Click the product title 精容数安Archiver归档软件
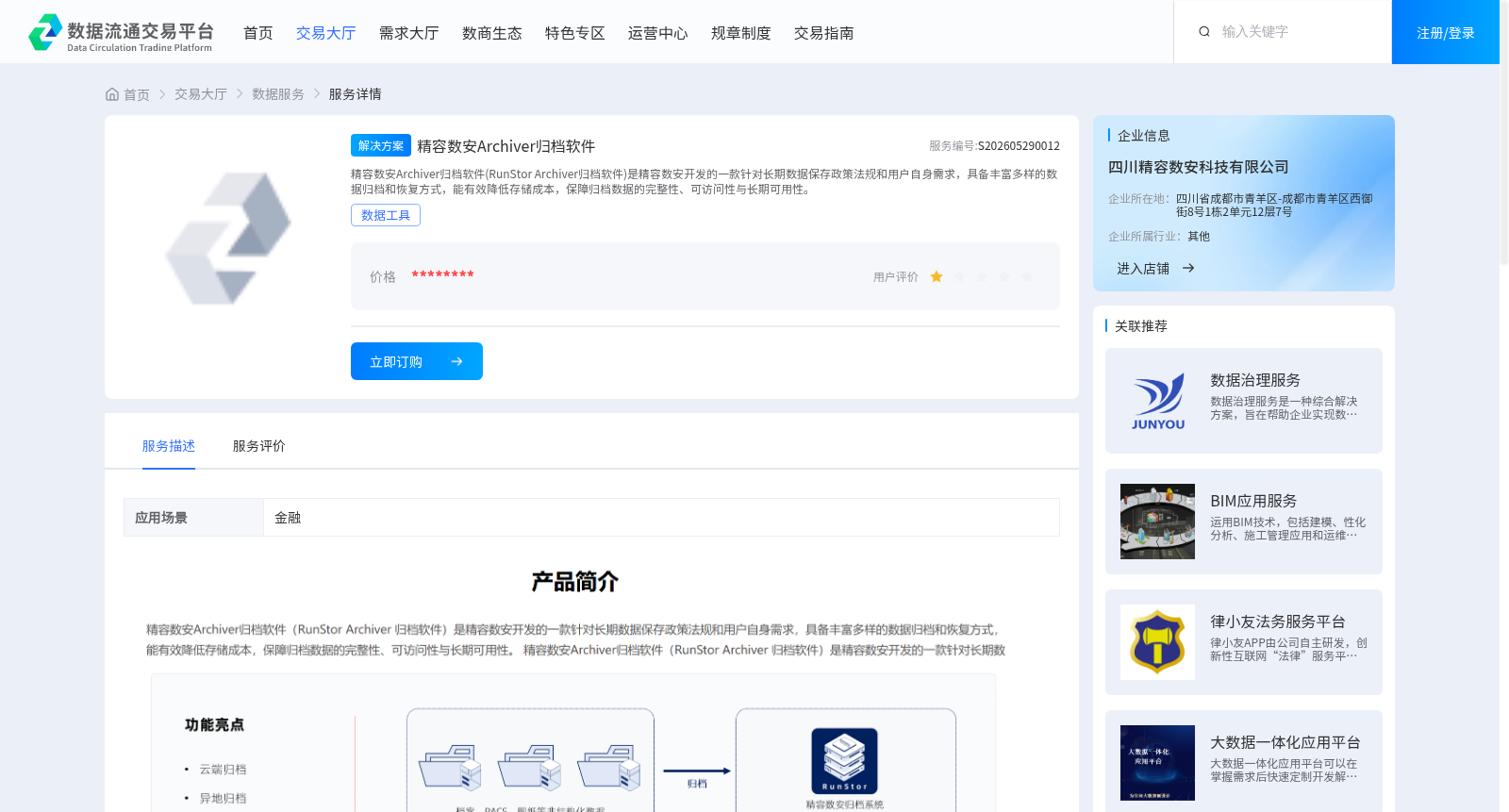 click(506, 146)
